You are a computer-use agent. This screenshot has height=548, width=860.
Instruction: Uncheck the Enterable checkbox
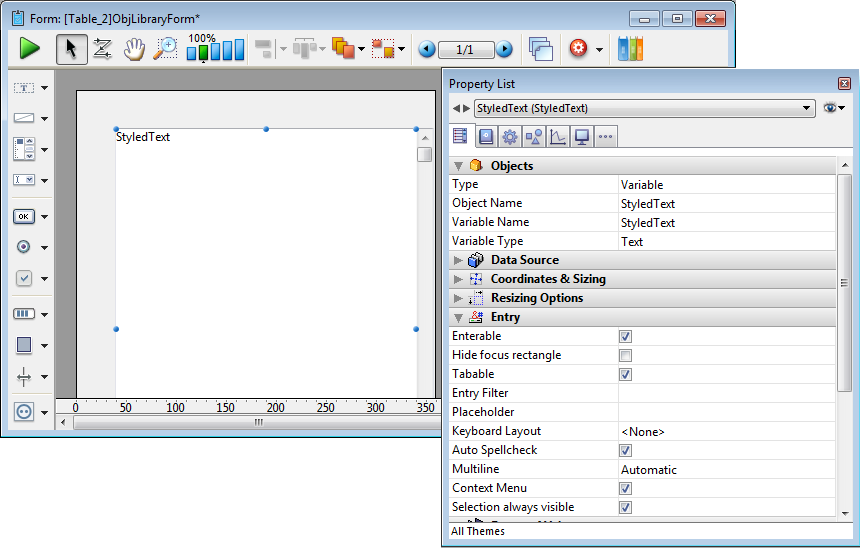click(x=625, y=337)
